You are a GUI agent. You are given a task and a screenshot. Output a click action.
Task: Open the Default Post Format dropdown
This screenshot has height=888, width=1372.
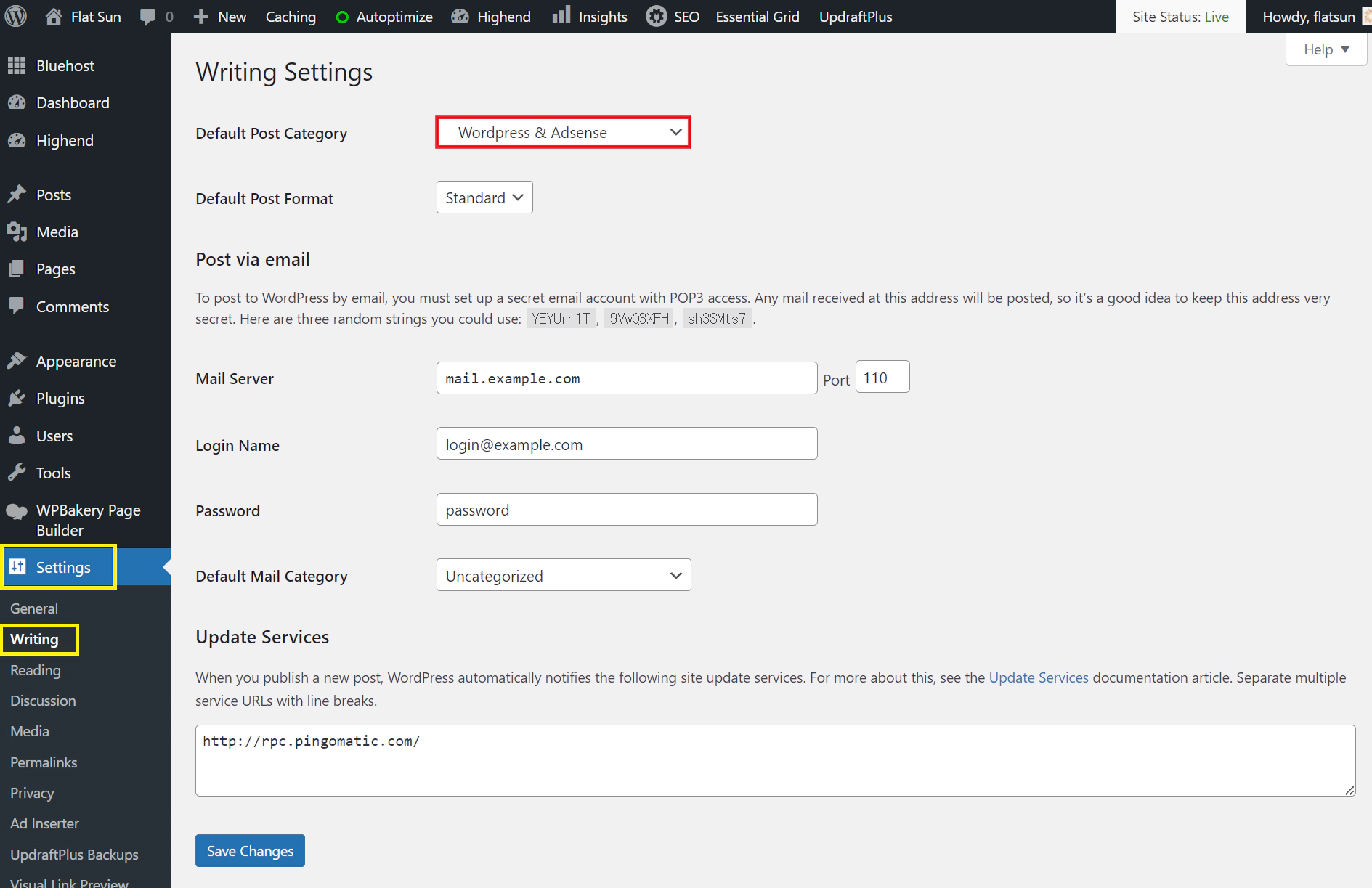pos(484,197)
